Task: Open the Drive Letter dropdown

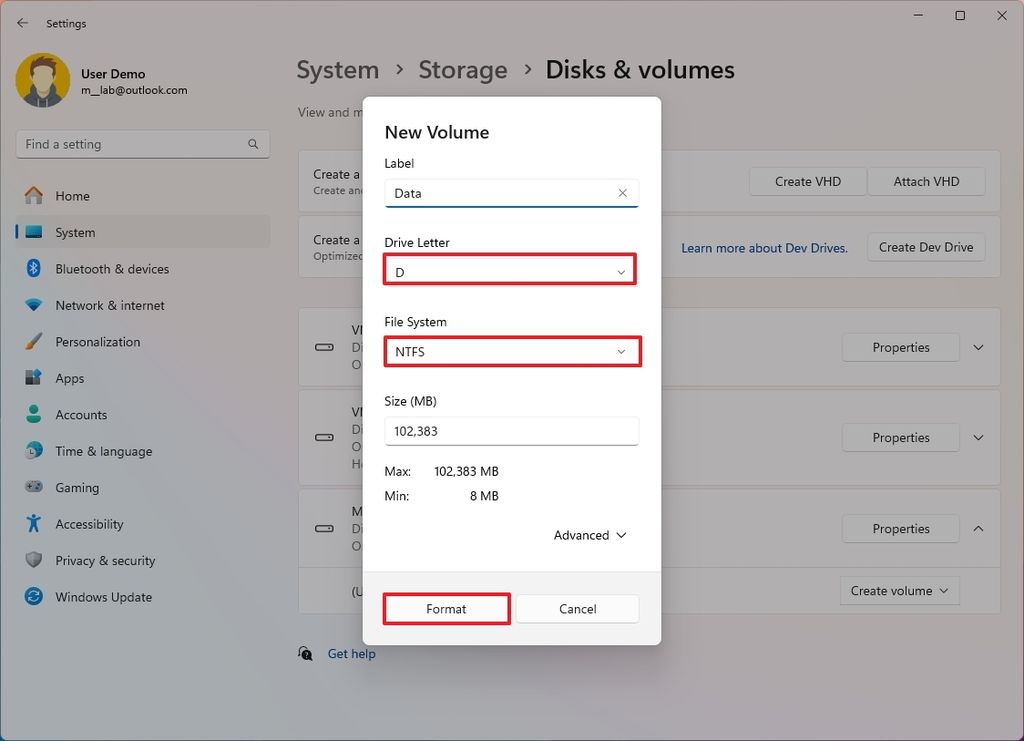Action: (x=510, y=269)
